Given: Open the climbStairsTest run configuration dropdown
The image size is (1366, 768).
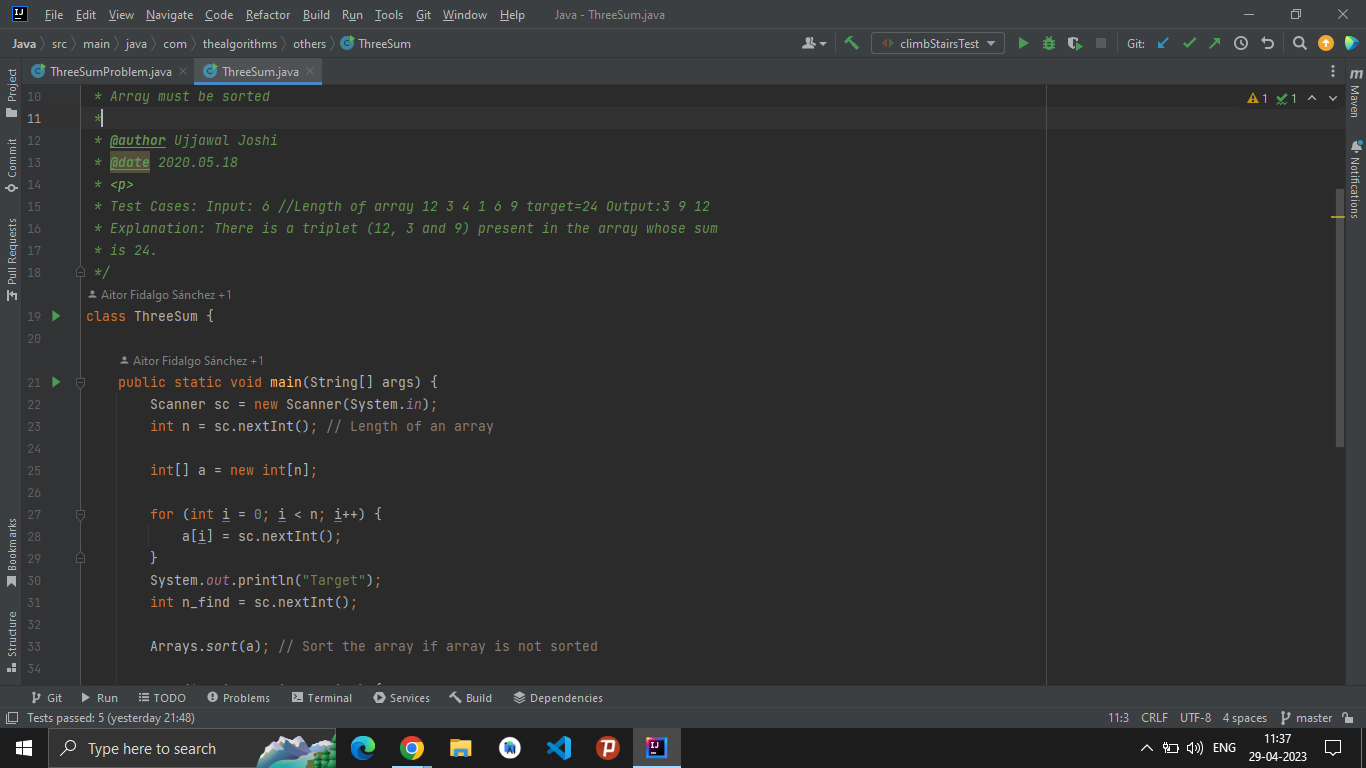Looking at the screenshot, I should (938, 43).
